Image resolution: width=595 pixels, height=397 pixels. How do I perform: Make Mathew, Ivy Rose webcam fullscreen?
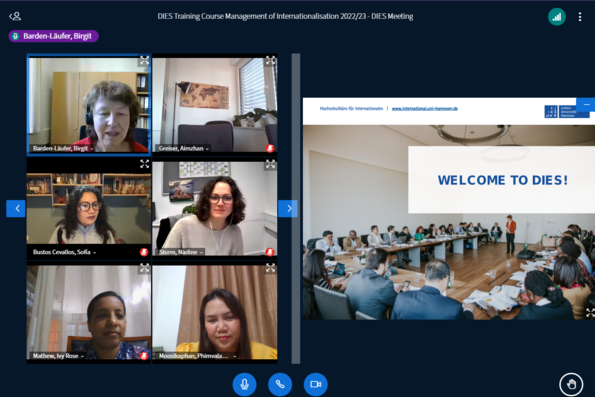click(x=144, y=268)
